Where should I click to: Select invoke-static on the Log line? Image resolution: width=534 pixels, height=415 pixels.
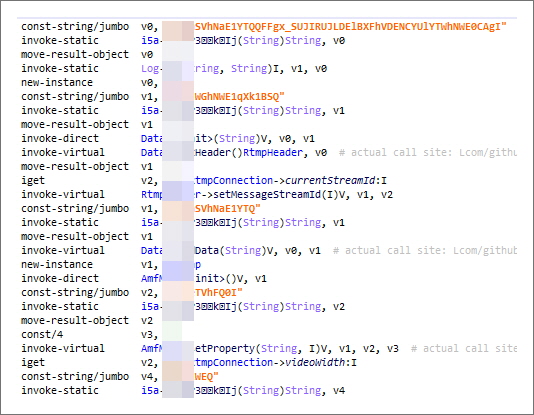pos(60,68)
